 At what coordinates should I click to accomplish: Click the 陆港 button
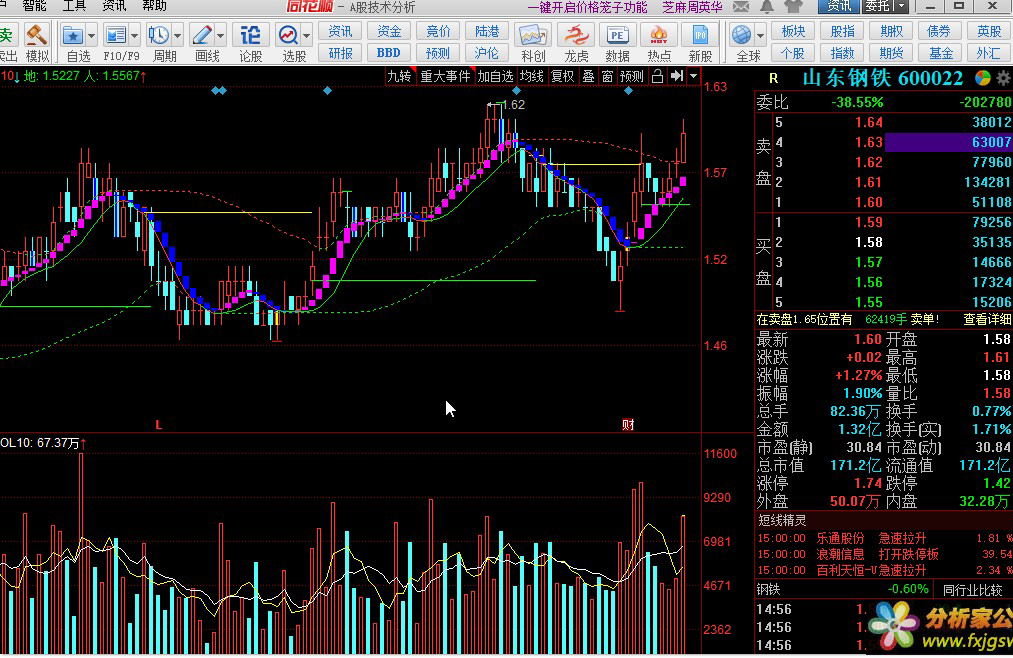[x=486, y=31]
